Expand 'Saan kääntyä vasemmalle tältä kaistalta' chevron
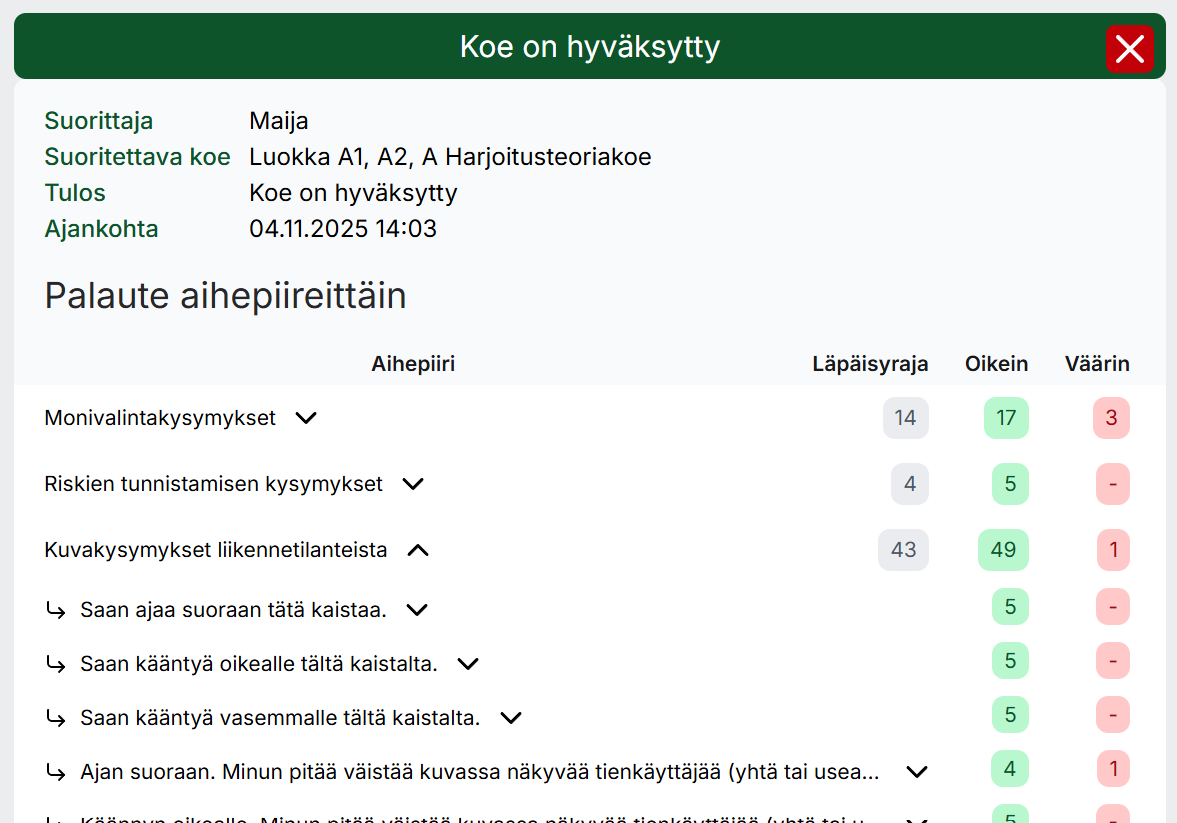The image size is (1177, 823). click(x=511, y=718)
